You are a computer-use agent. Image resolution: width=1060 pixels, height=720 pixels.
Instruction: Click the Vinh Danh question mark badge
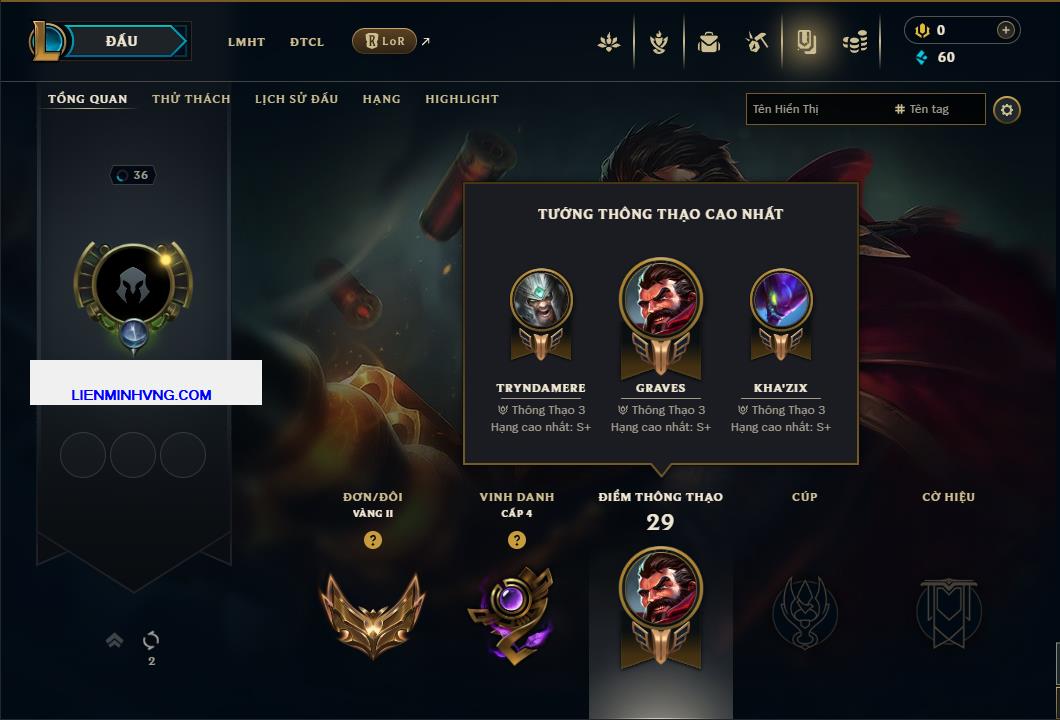point(516,539)
